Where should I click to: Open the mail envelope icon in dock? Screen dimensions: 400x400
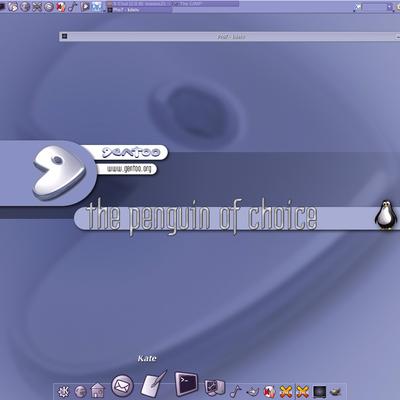(x=122, y=386)
